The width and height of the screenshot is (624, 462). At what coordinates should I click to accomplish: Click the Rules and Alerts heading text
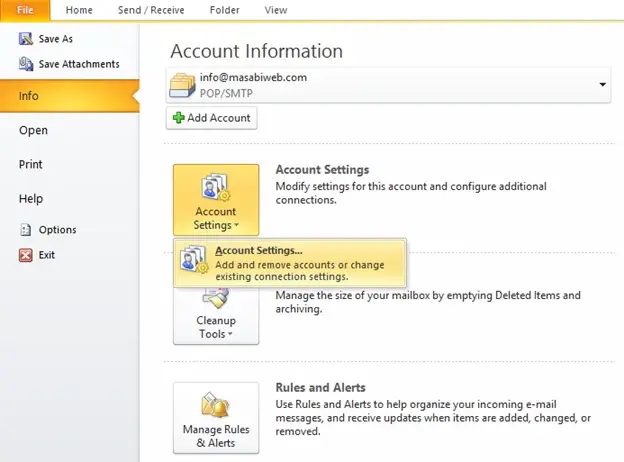(x=320, y=387)
